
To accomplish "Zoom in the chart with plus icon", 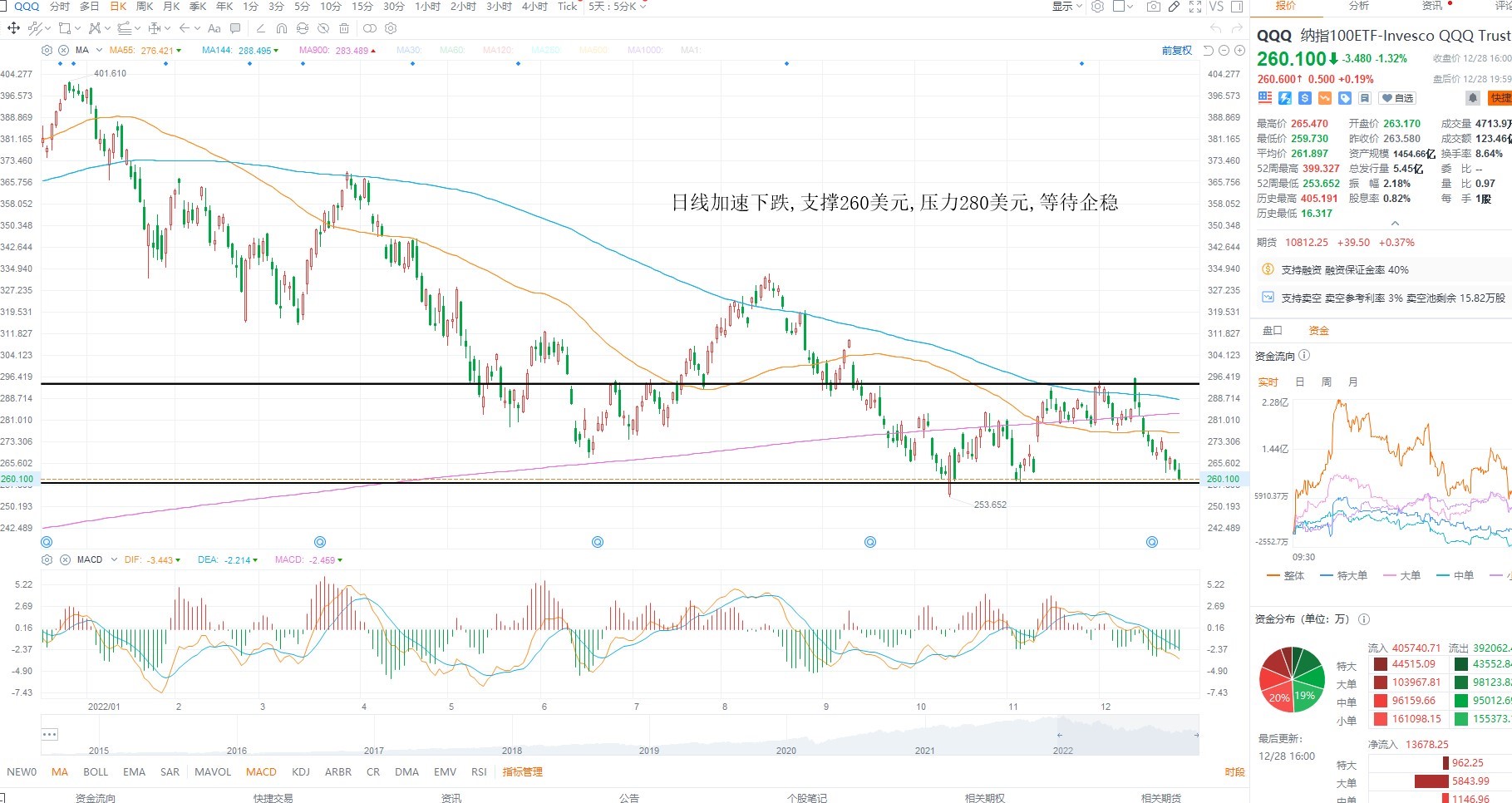I will point(1239,51).
